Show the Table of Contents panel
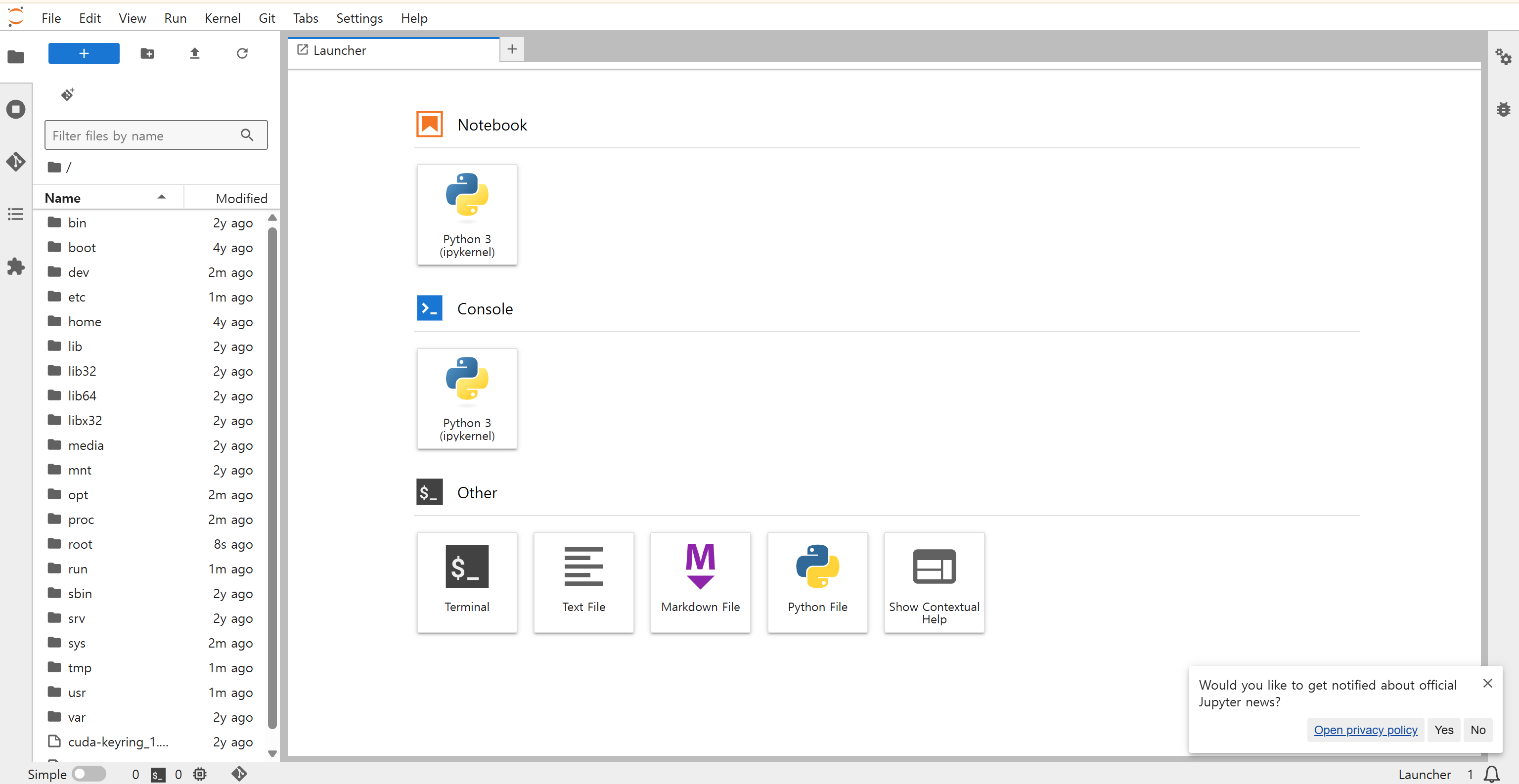 coord(16,214)
